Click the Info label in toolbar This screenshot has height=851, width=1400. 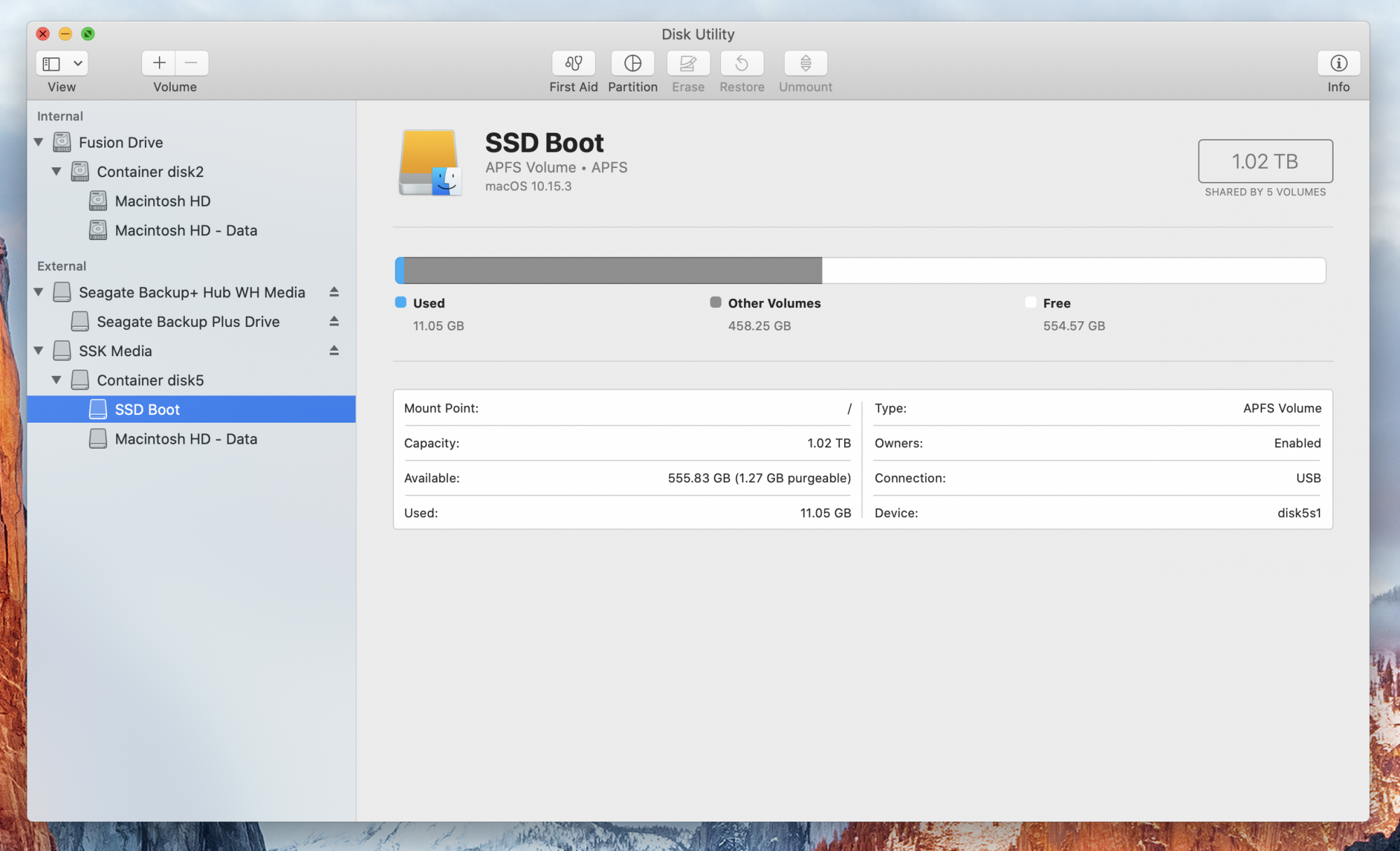pos(1338,87)
